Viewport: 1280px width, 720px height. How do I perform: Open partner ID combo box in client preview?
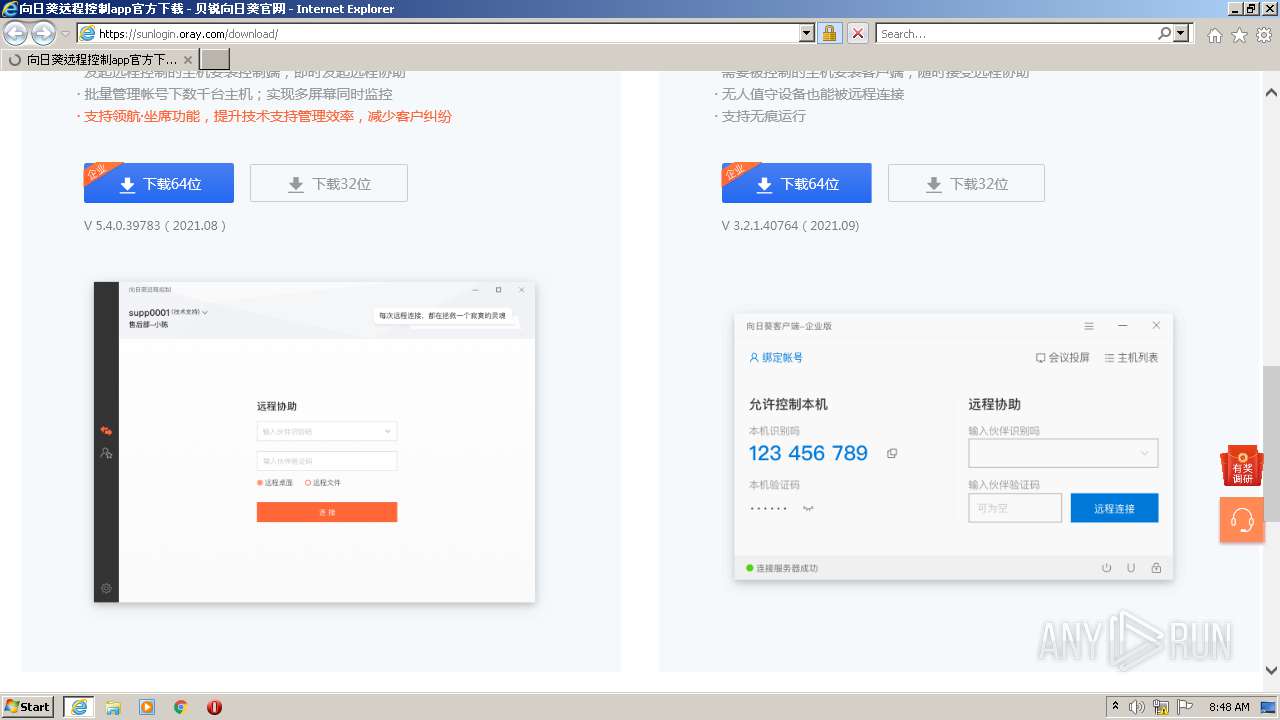tap(1063, 453)
